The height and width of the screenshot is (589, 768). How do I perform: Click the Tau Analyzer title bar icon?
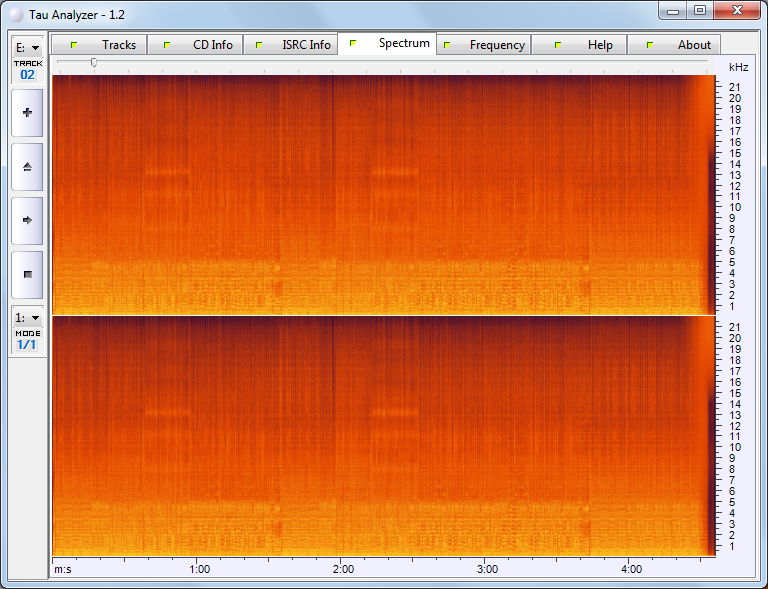[x=15, y=12]
